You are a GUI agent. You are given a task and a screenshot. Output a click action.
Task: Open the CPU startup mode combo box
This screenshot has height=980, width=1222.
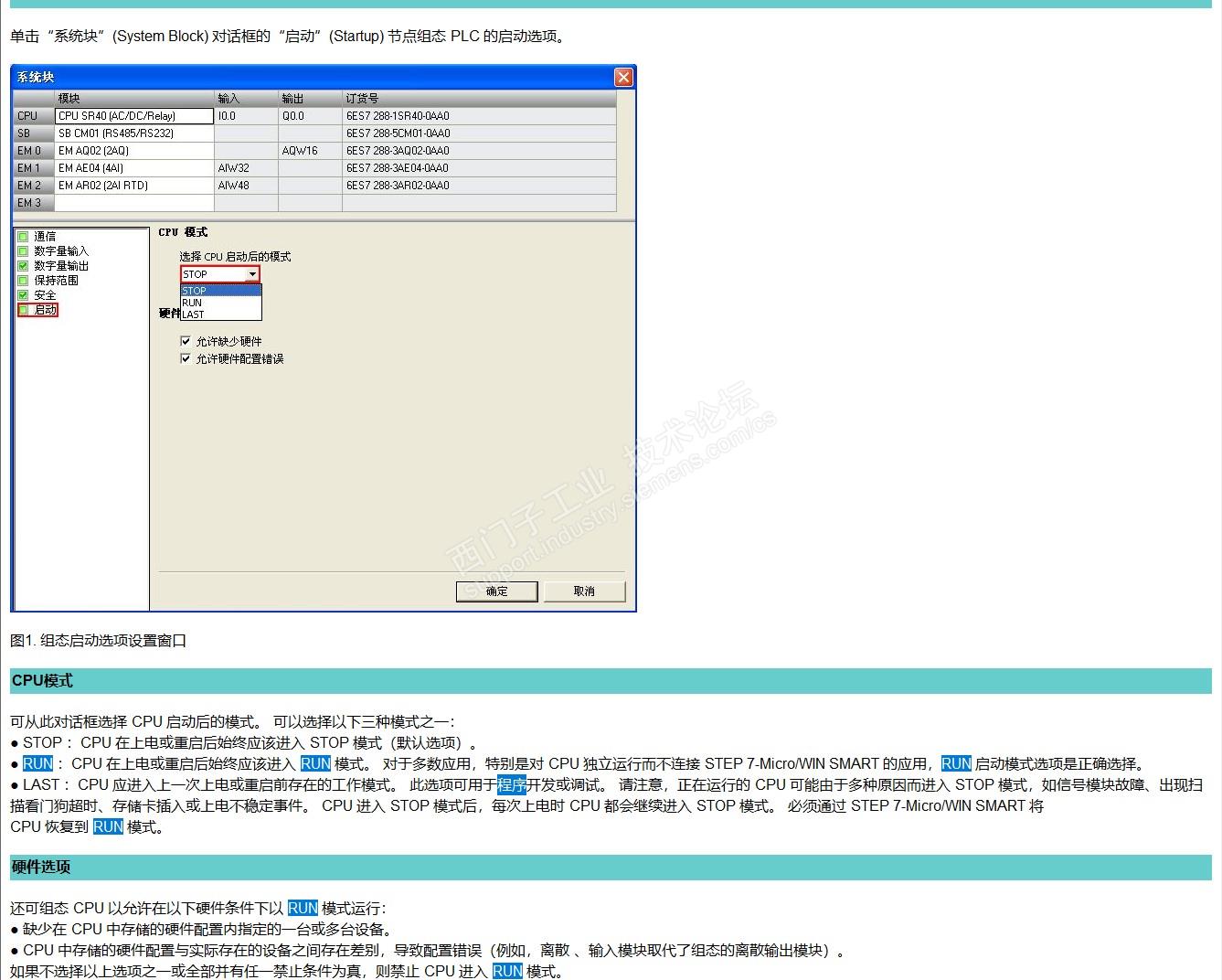pos(220,274)
